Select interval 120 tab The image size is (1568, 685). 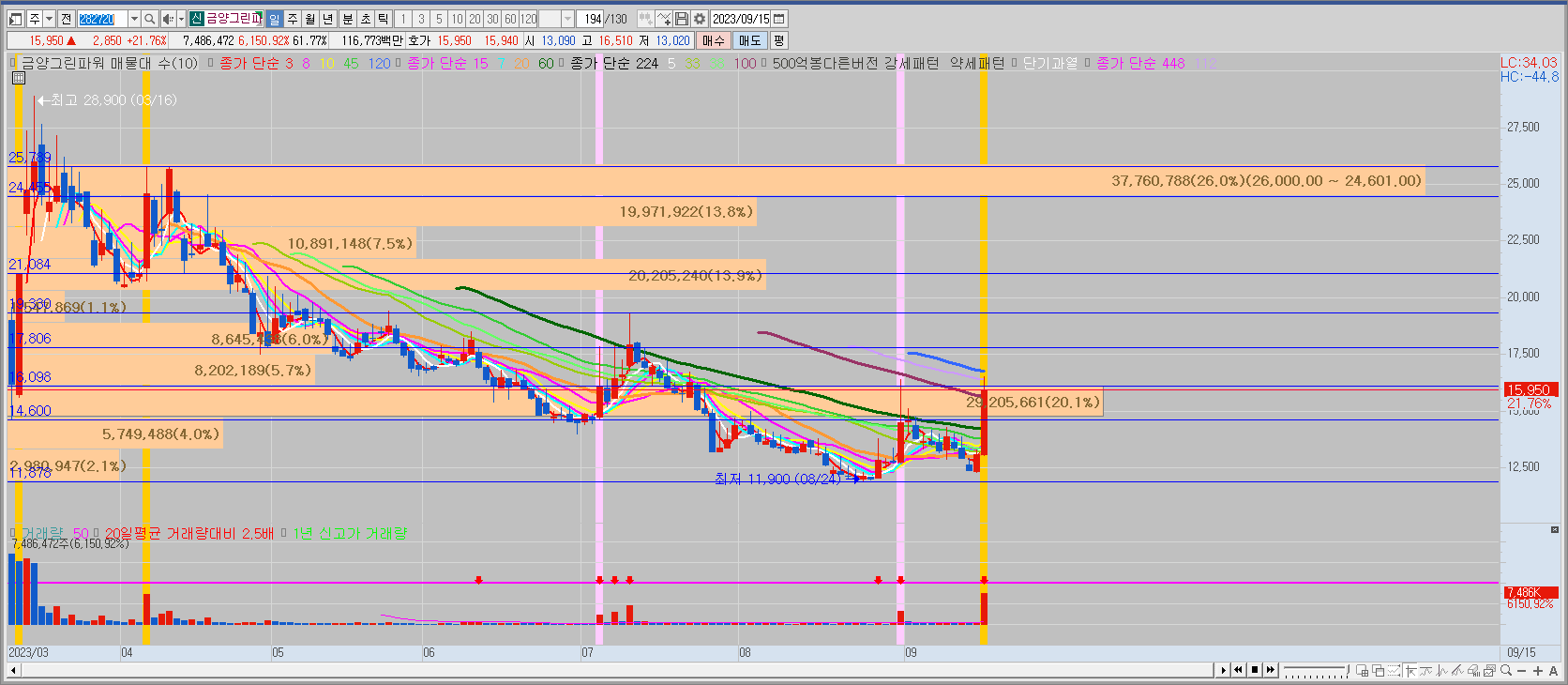click(x=528, y=19)
